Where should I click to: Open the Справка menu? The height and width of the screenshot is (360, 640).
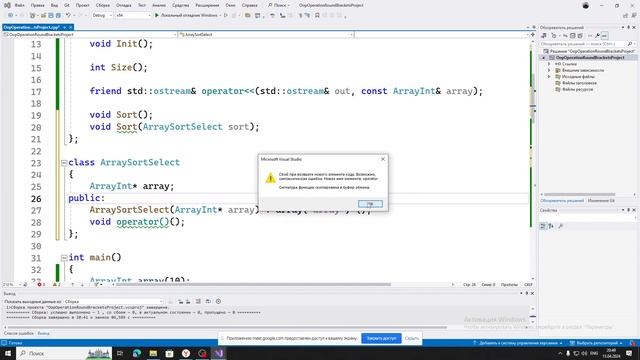pos(249,5)
